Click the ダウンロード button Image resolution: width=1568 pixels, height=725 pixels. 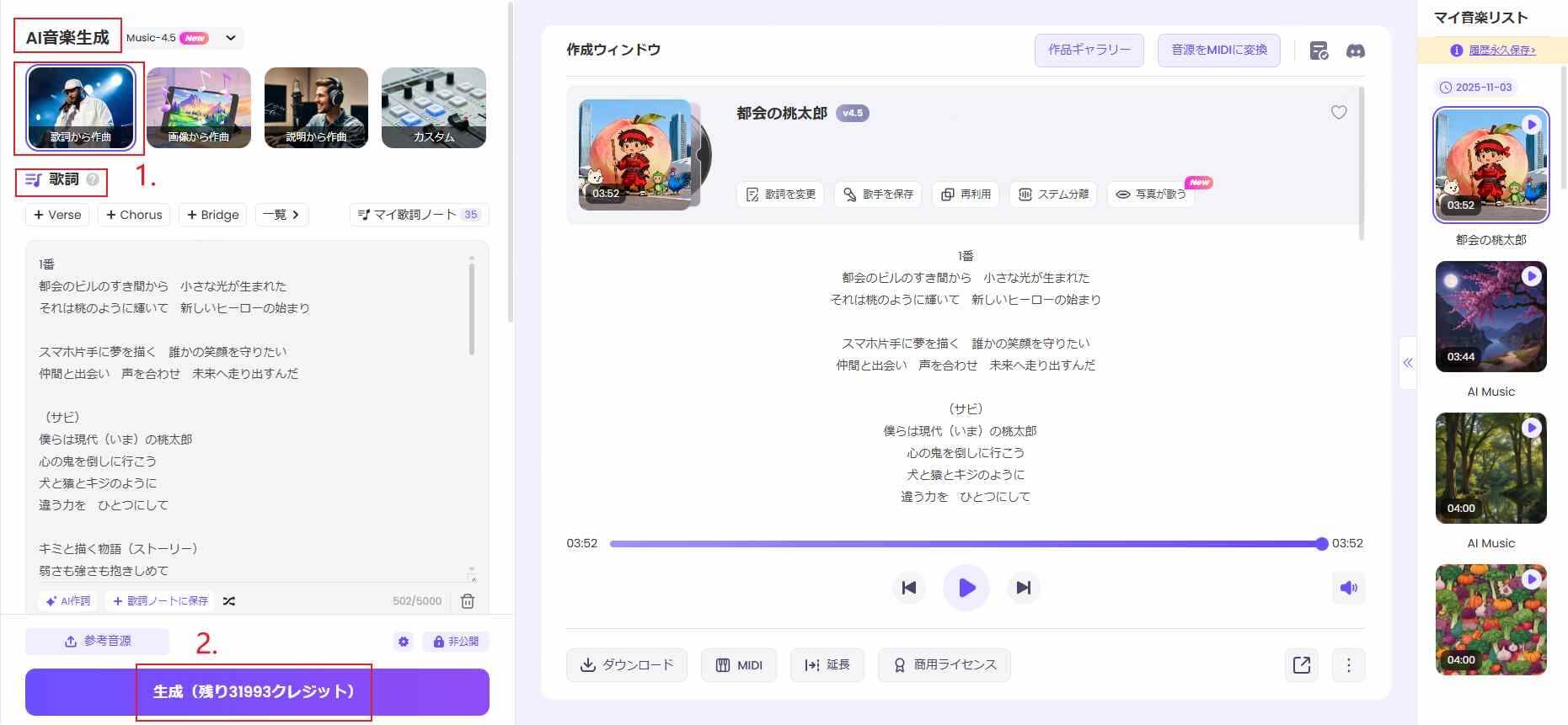[627, 665]
